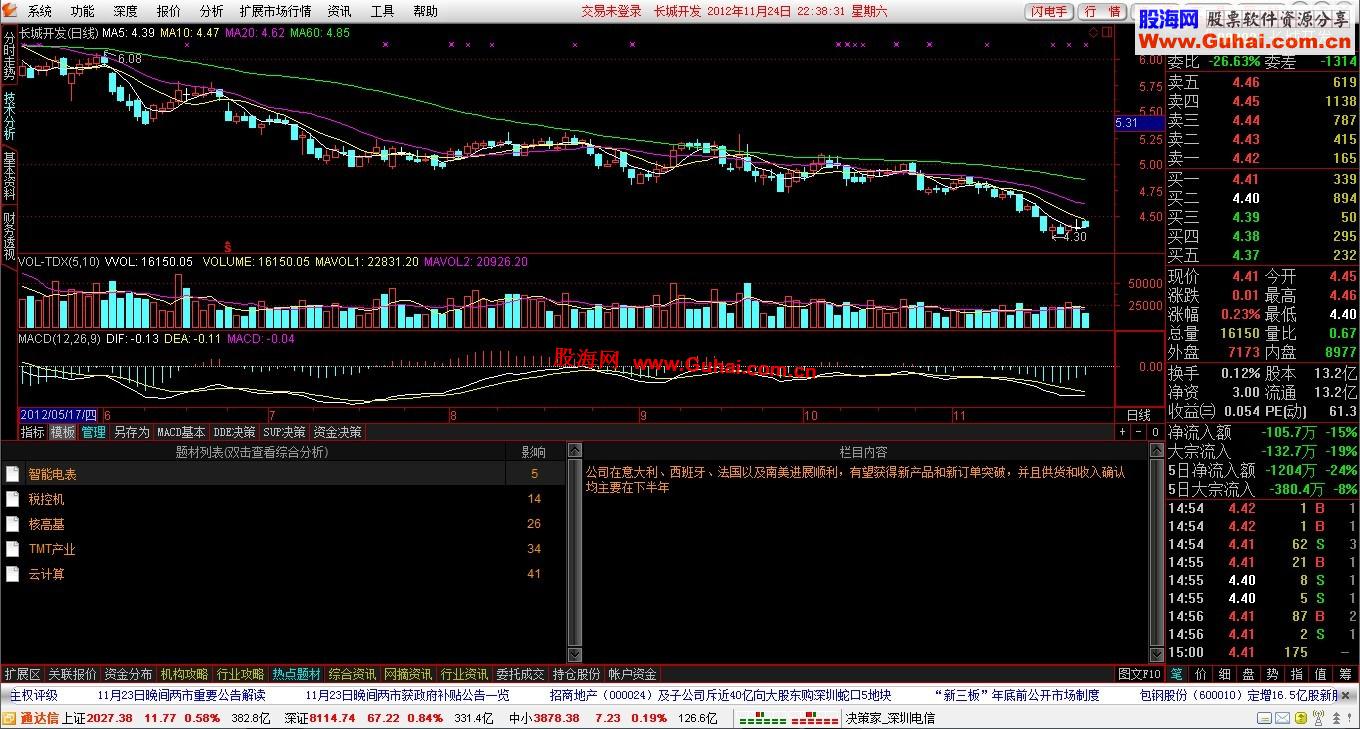Select the 筹 chip distribution tab
Image resolution: width=1360 pixels, height=729 pixels.
(1345, 674)
